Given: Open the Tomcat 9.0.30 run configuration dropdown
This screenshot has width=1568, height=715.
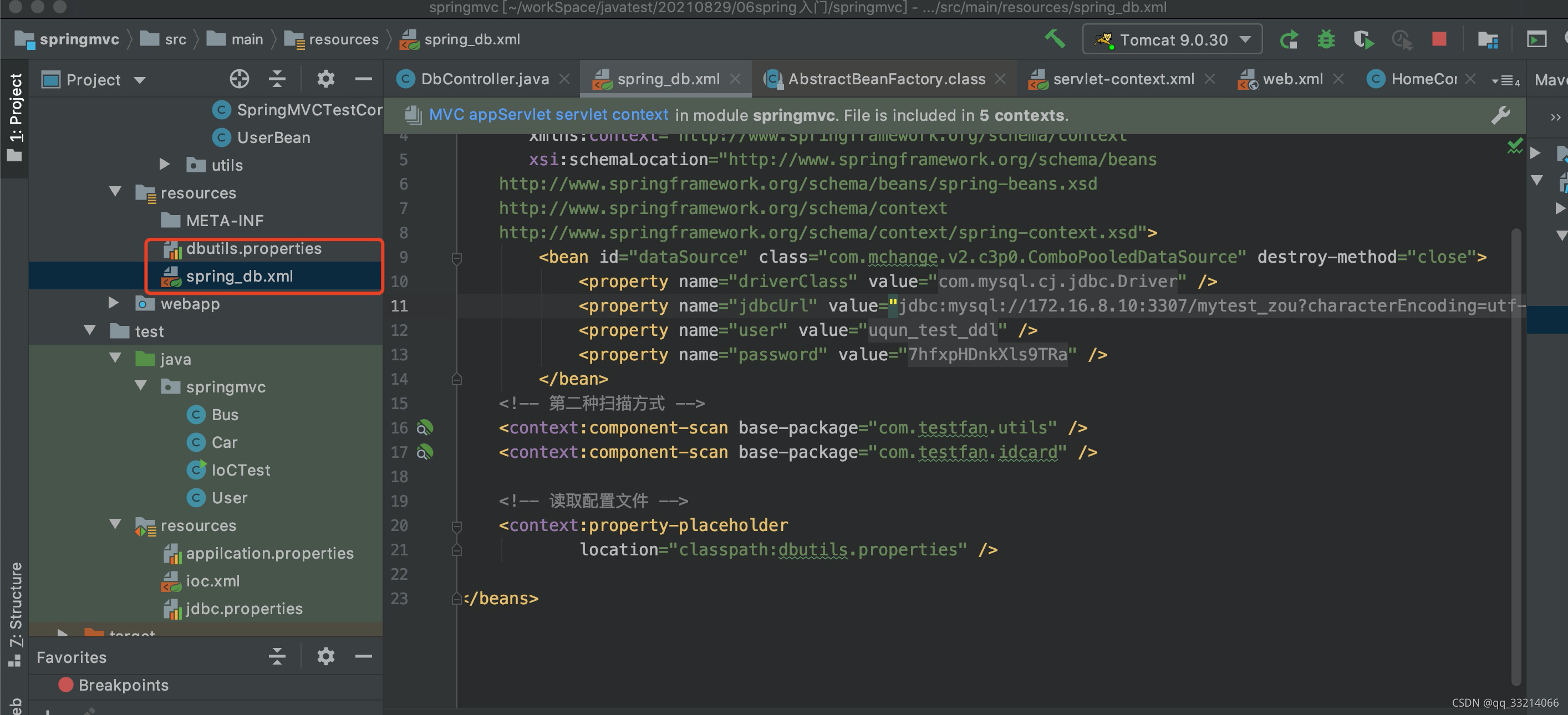Looking at the screenshot, I should [1172, 39].
